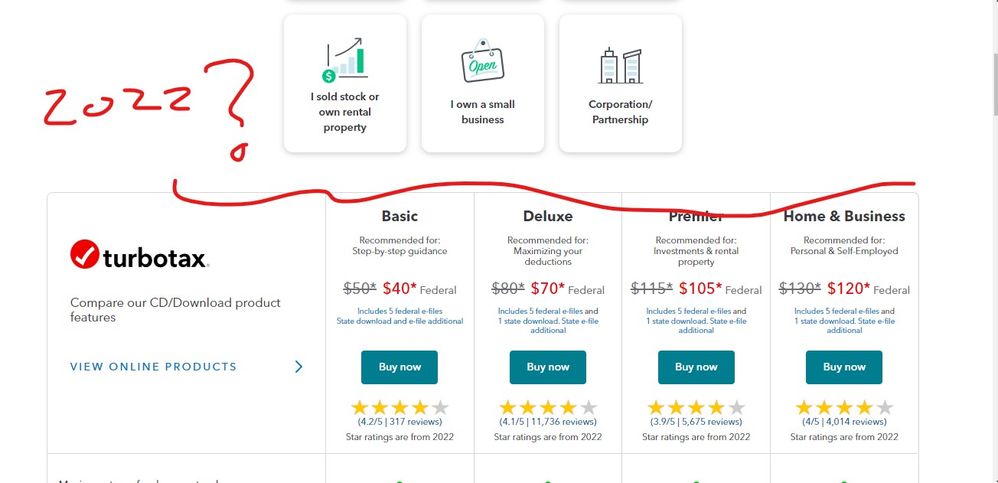Select the 'I own a small business' card
The height and width of the screenshot is (483, 998).
point(482,83)
